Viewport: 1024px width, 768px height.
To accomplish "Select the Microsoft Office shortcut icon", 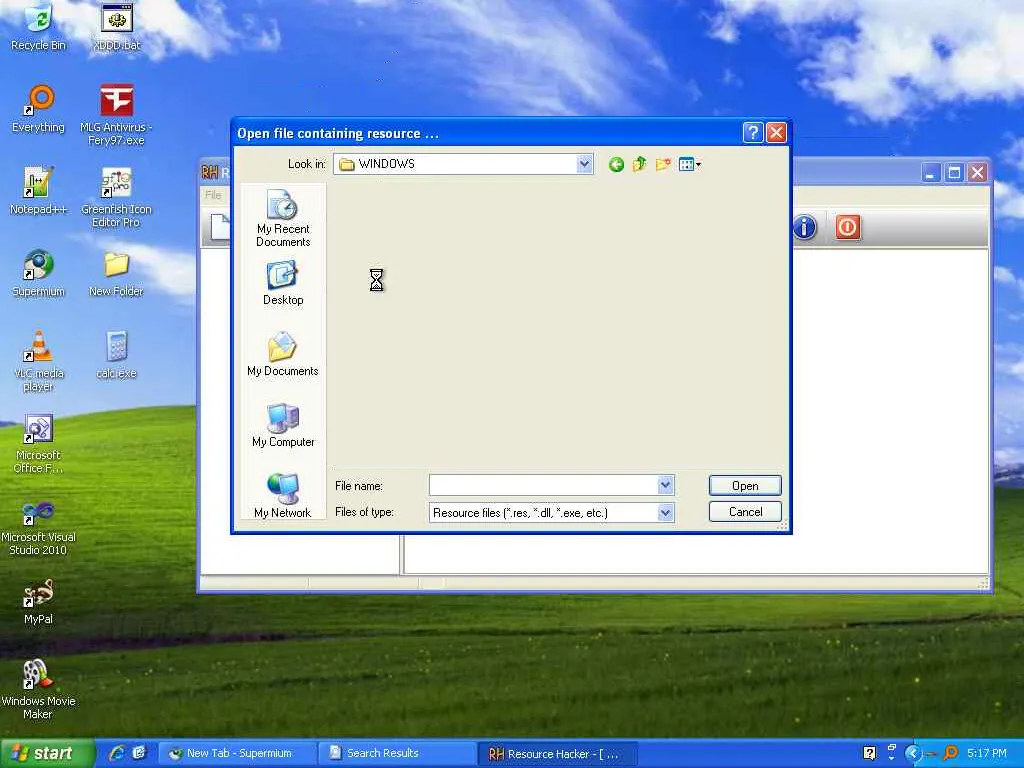I will [x=39, y=443].
